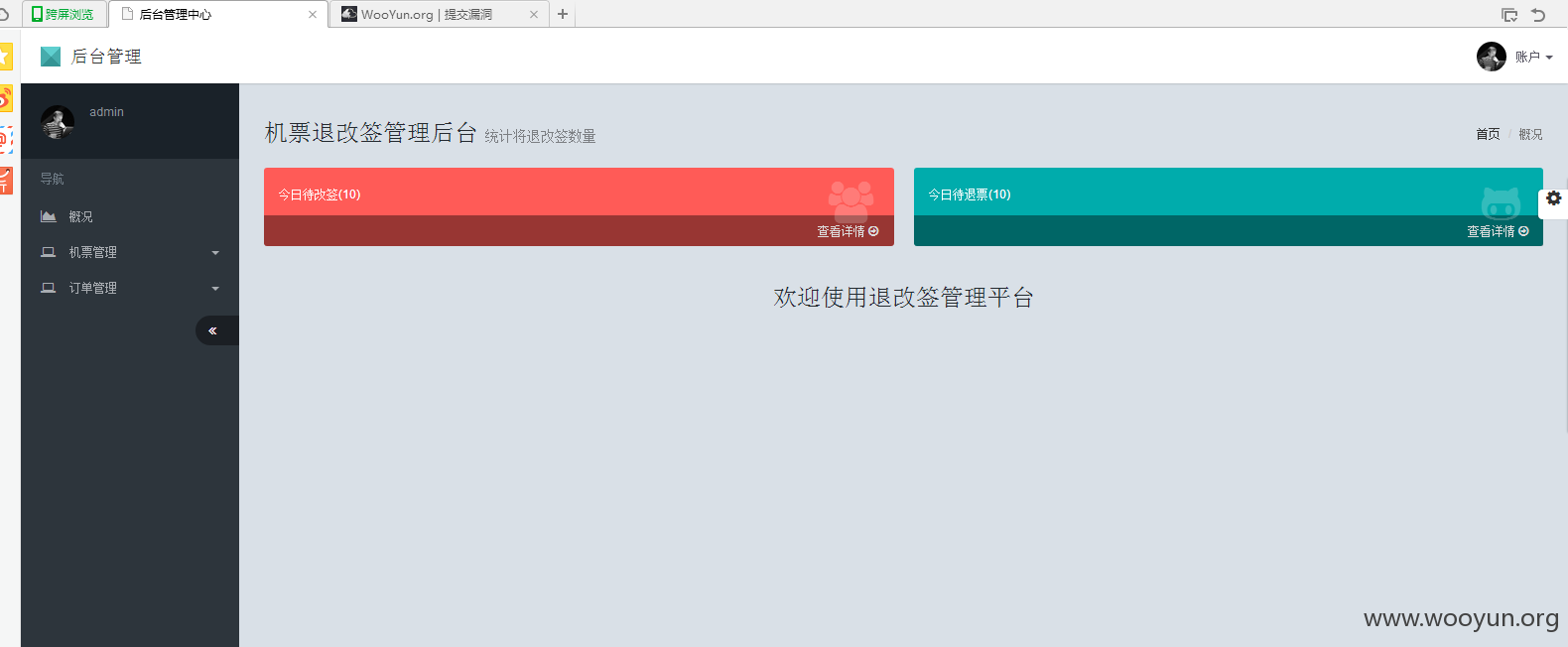The height and width of the screenshot is (647, 1568).
Task: Click the browser tab list icon
Action: pyautogui.click(x=1509, y=14)
